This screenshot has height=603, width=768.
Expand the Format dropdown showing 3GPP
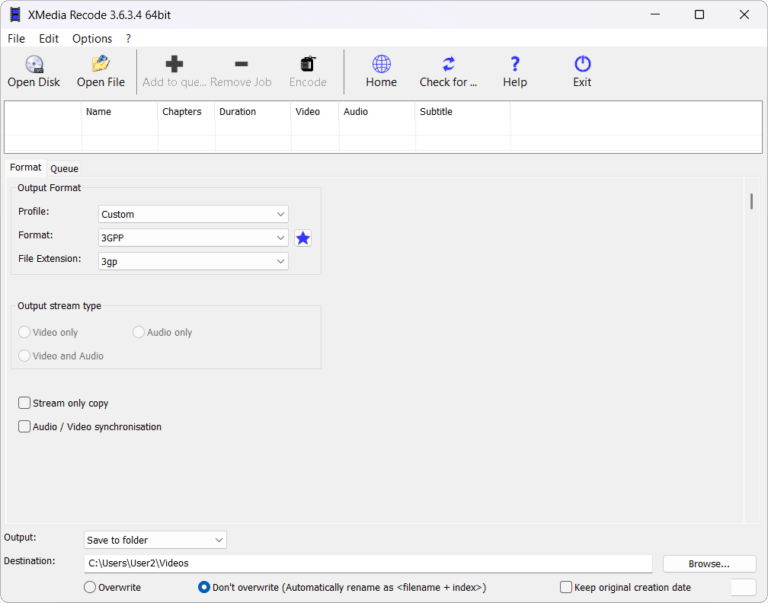click(x=193, y=238)
